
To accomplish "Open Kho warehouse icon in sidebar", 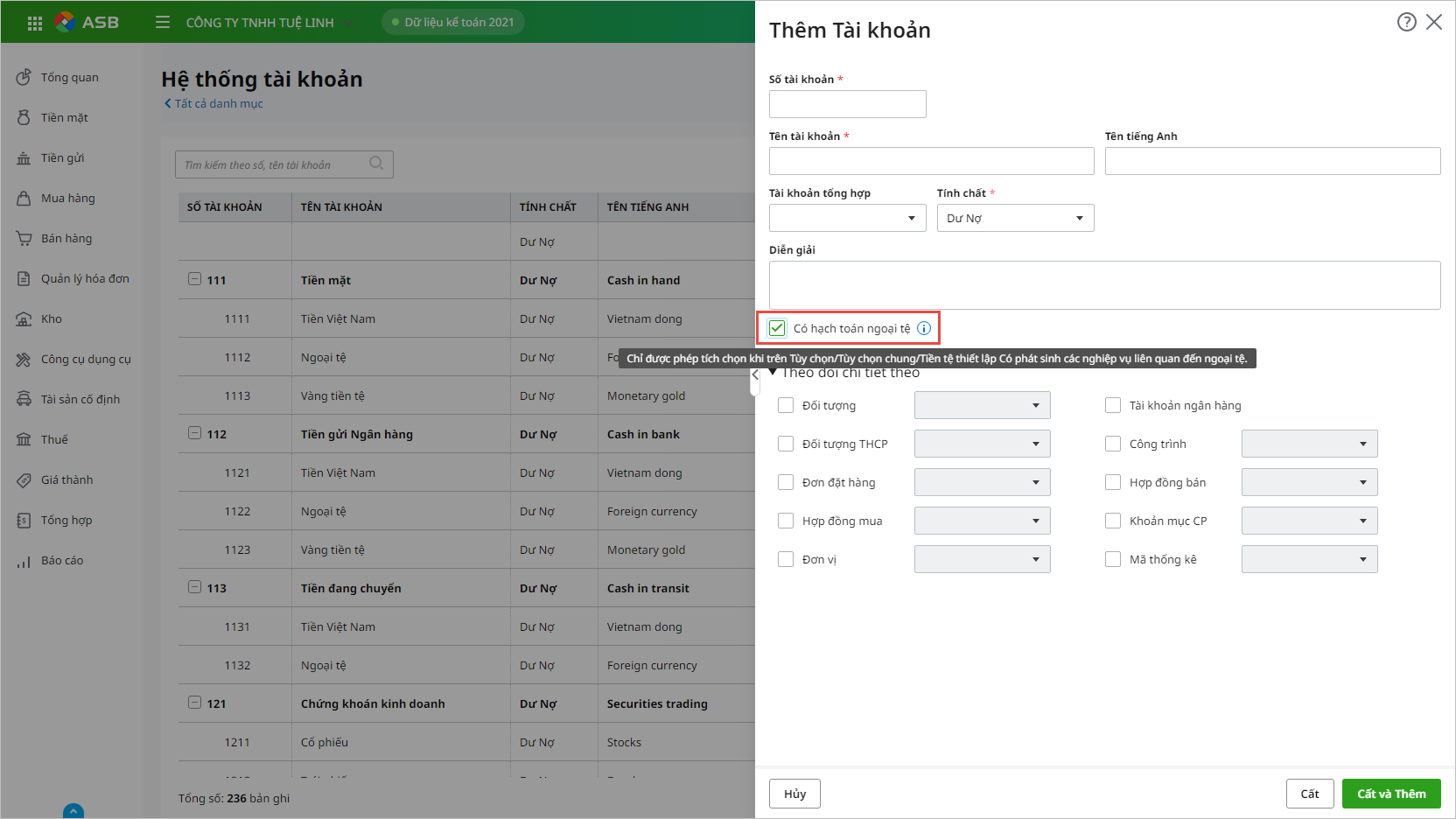I will 24,319.
